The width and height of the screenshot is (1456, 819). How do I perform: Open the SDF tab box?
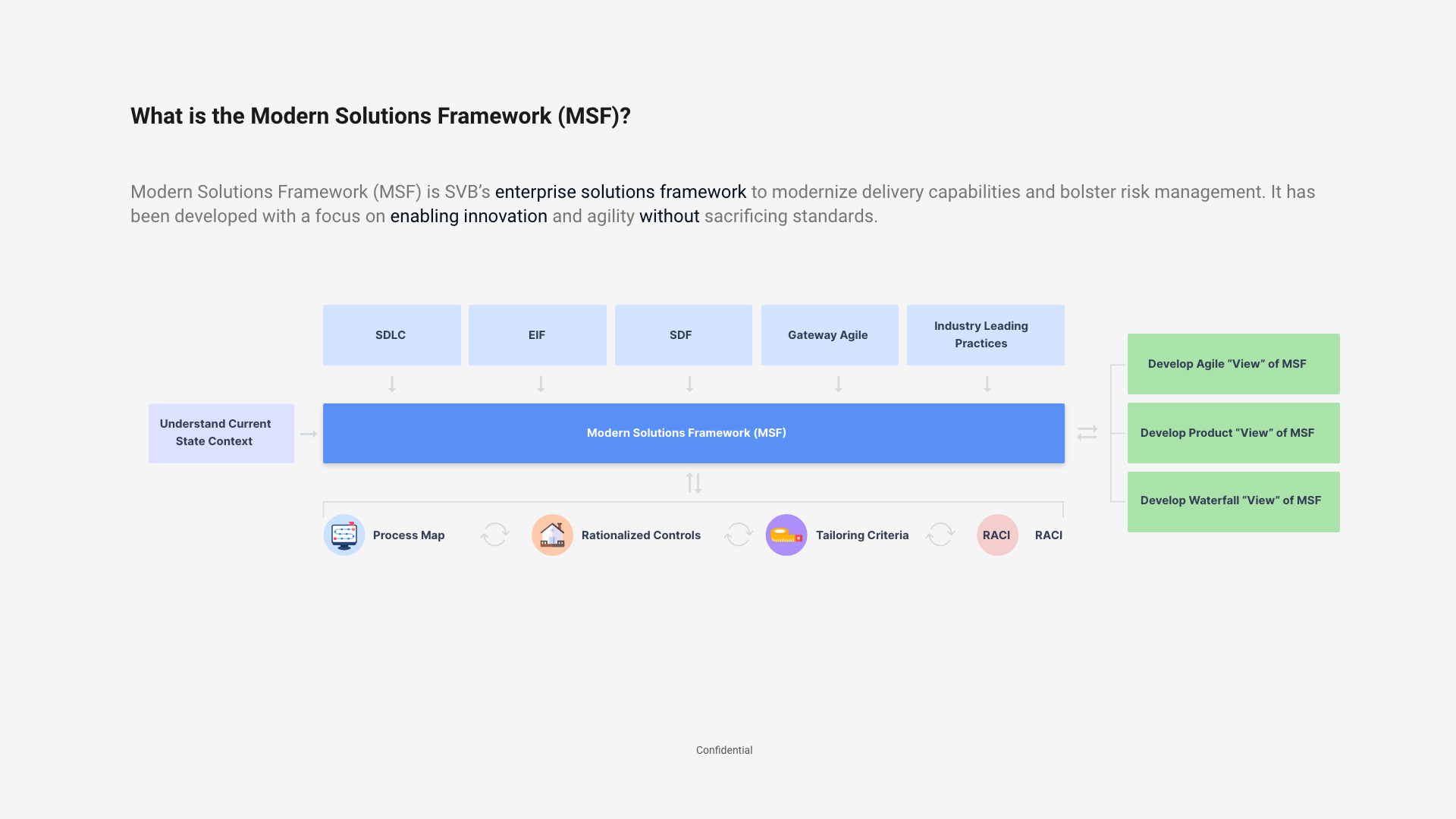(682, 334)
